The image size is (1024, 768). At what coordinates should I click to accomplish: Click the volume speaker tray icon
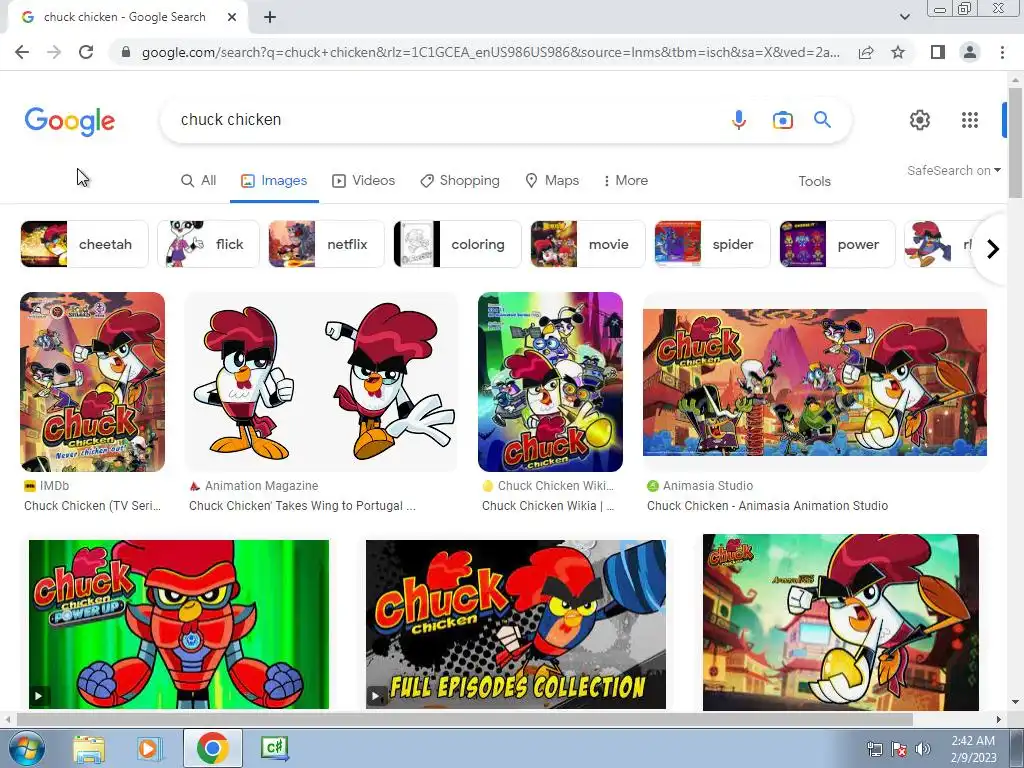[923, 749]
